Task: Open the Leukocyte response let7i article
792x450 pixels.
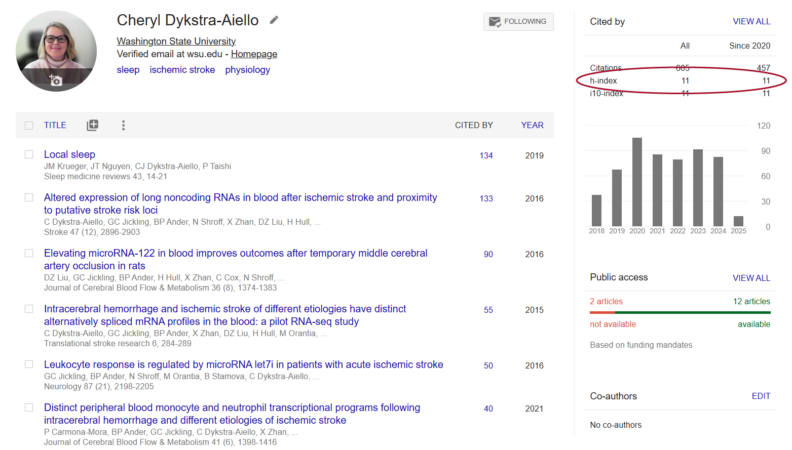Action: pyautogui.click(x=243, y=365)
